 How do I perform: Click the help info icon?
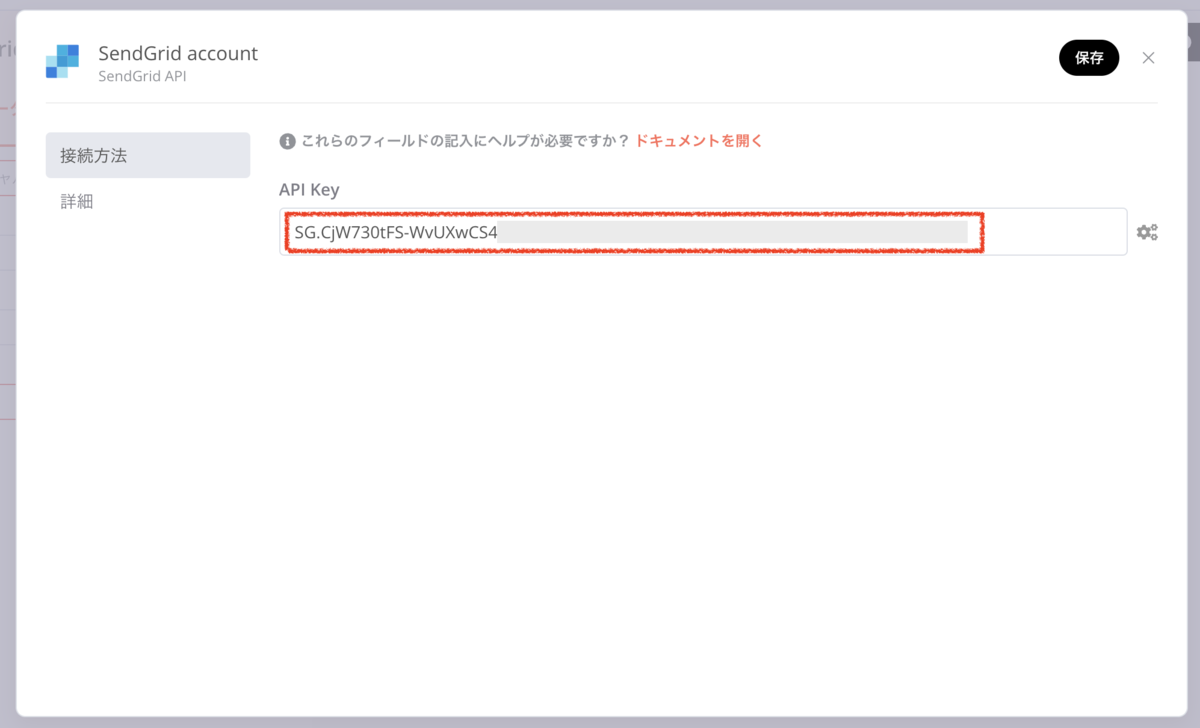click(x=287, y=141)
